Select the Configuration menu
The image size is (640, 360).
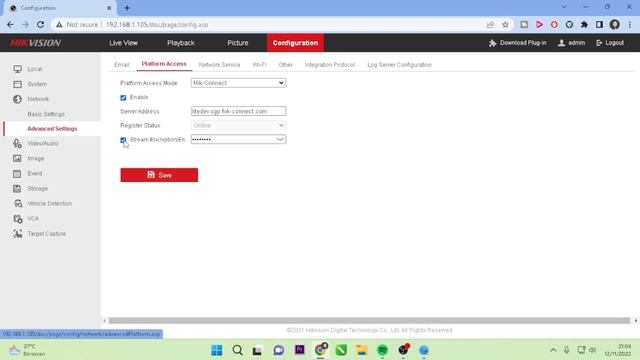click(296, 43)
